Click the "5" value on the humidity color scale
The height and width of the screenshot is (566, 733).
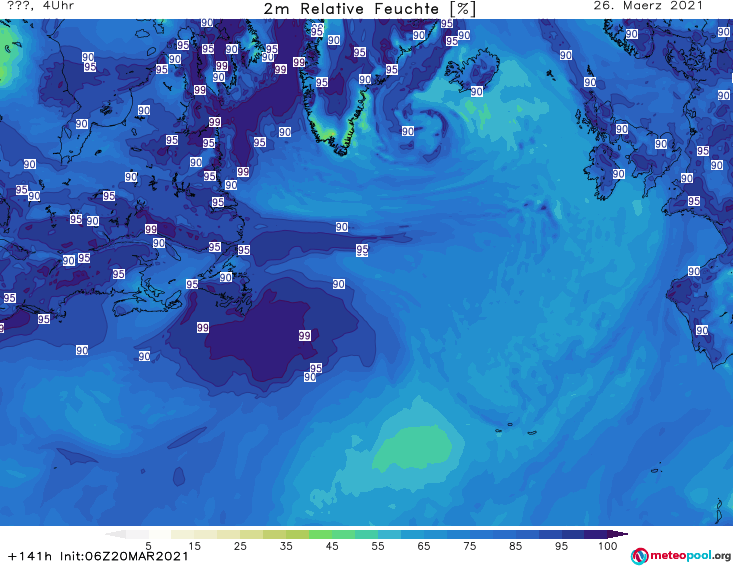[x=148, y=545]
